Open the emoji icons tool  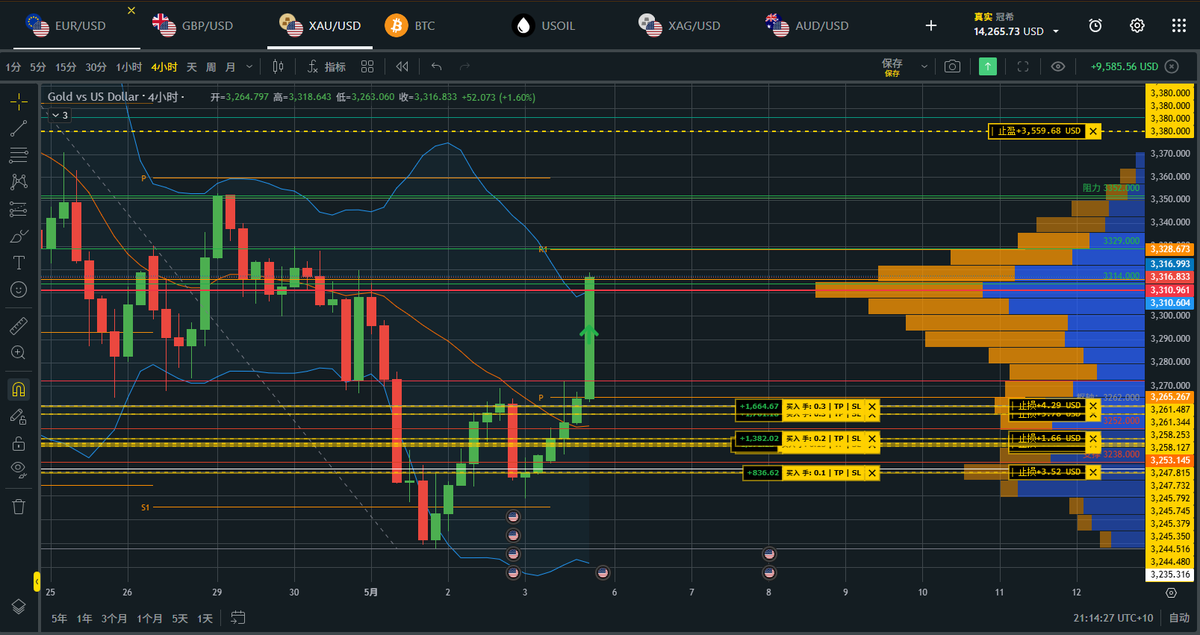pos(18,290)
